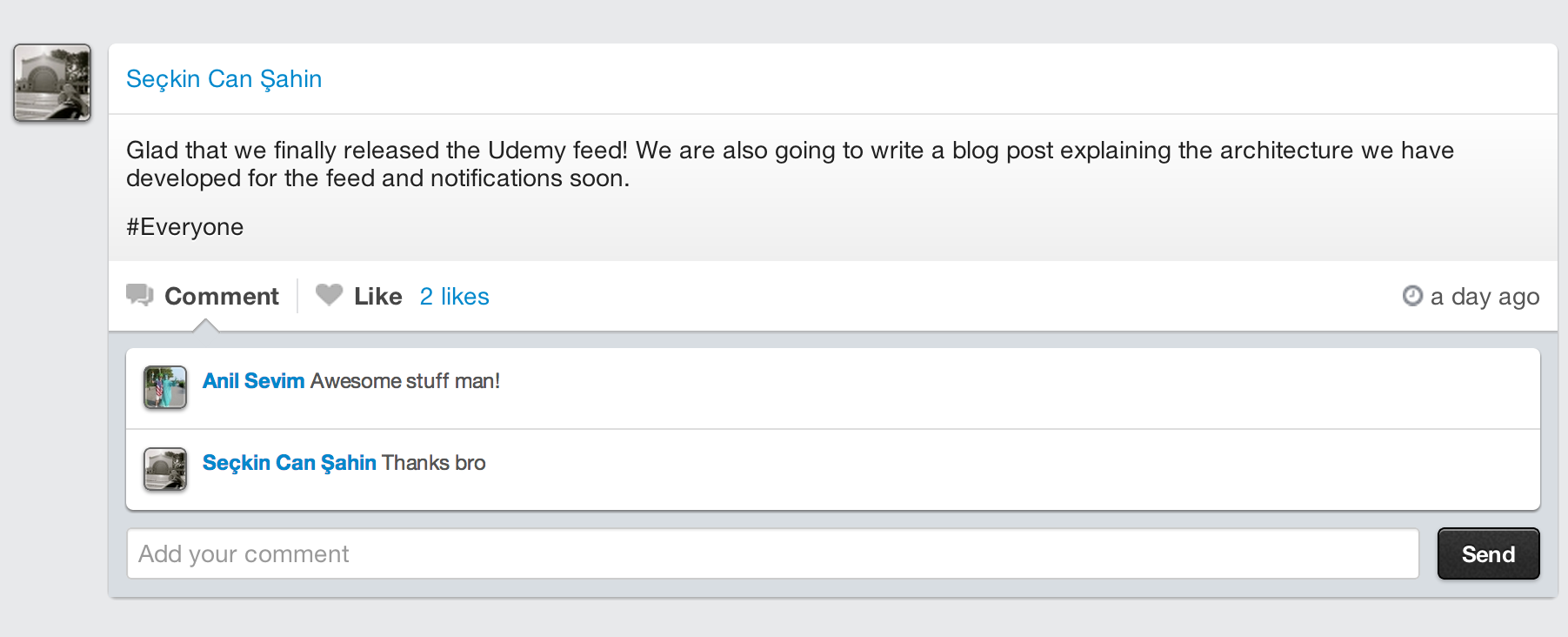Image resolution: width=1568 pixels, height=637 pixels.
Task: Click avatar next to 'Thanks bro' comment
Action: pyautogui.click(x=165, y=469)
